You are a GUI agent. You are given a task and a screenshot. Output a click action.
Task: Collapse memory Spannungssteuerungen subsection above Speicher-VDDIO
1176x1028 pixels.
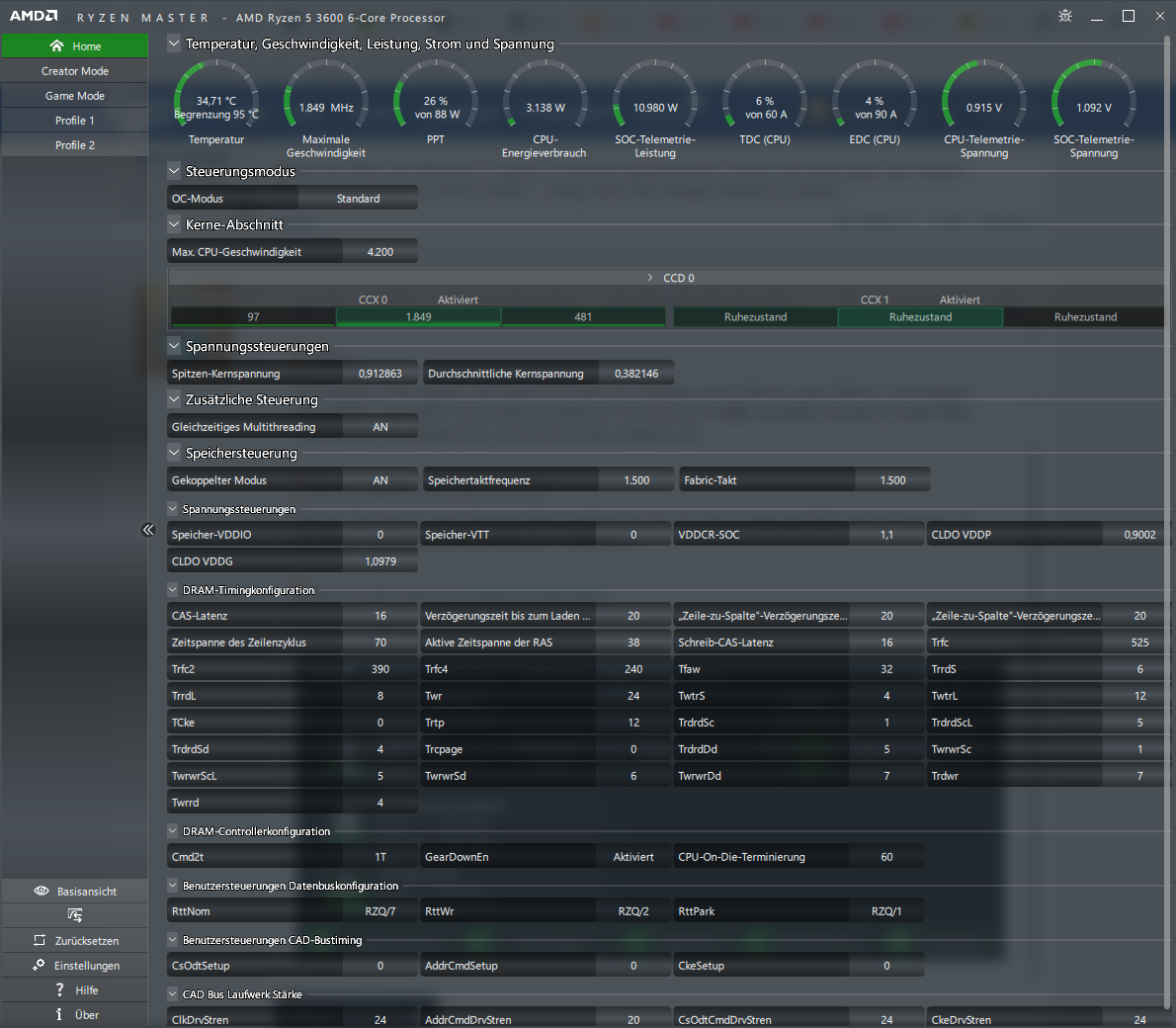tap(173, 509)
